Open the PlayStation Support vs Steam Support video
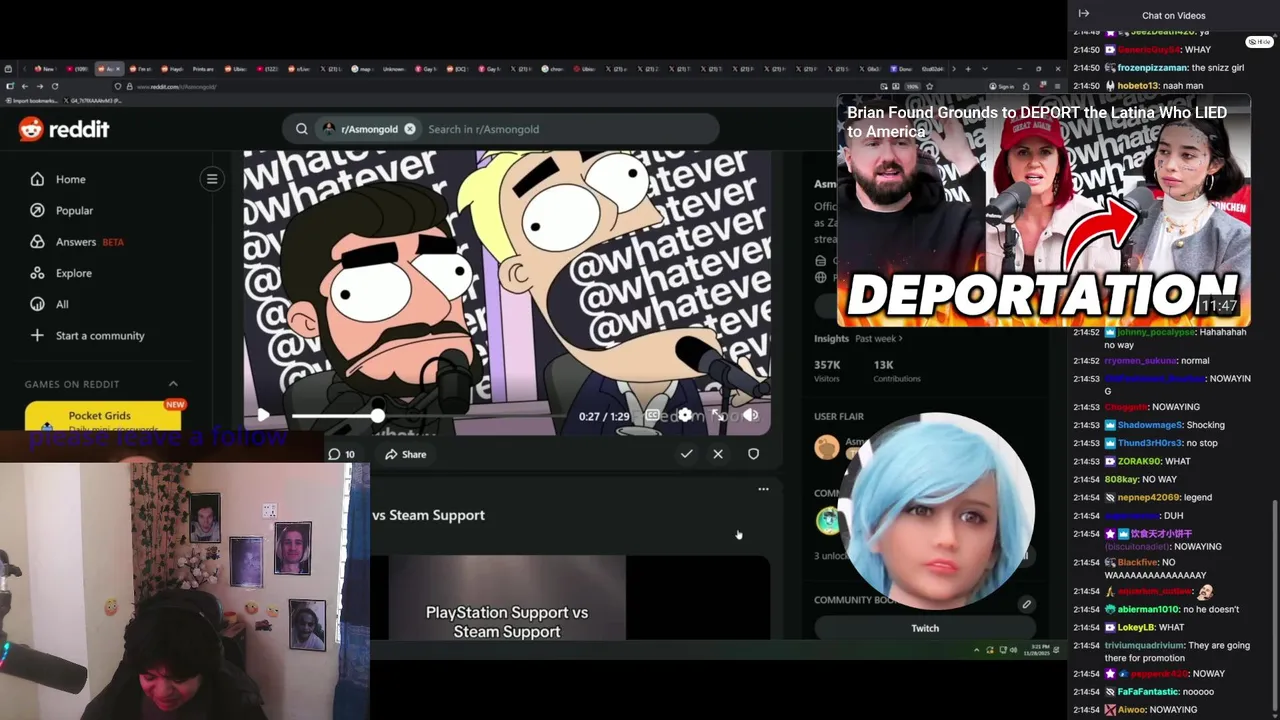The height and width of the screenshot is (720, 1280). (507, 597)
